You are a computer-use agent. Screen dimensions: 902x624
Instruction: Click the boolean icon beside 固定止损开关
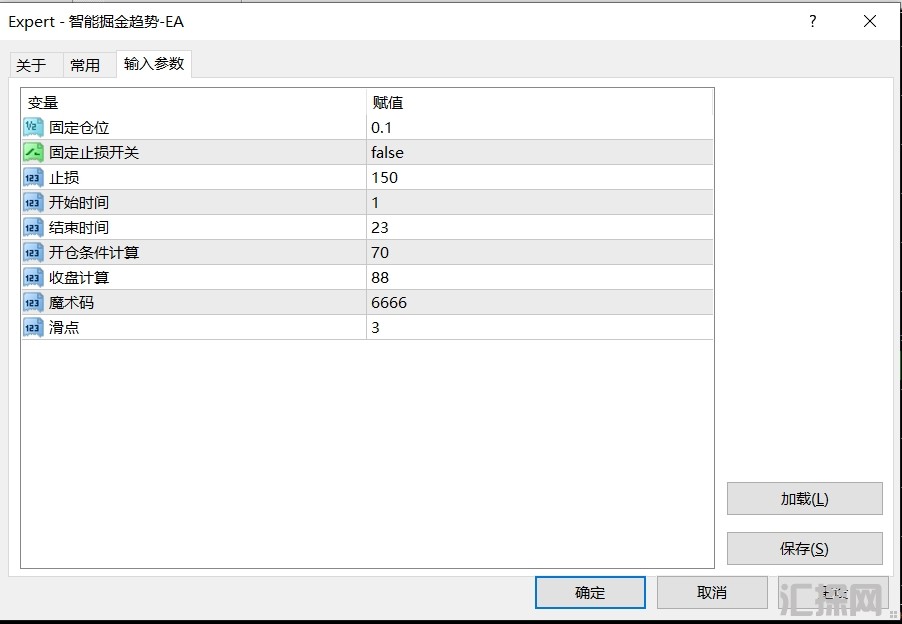(x=33, y=152)
